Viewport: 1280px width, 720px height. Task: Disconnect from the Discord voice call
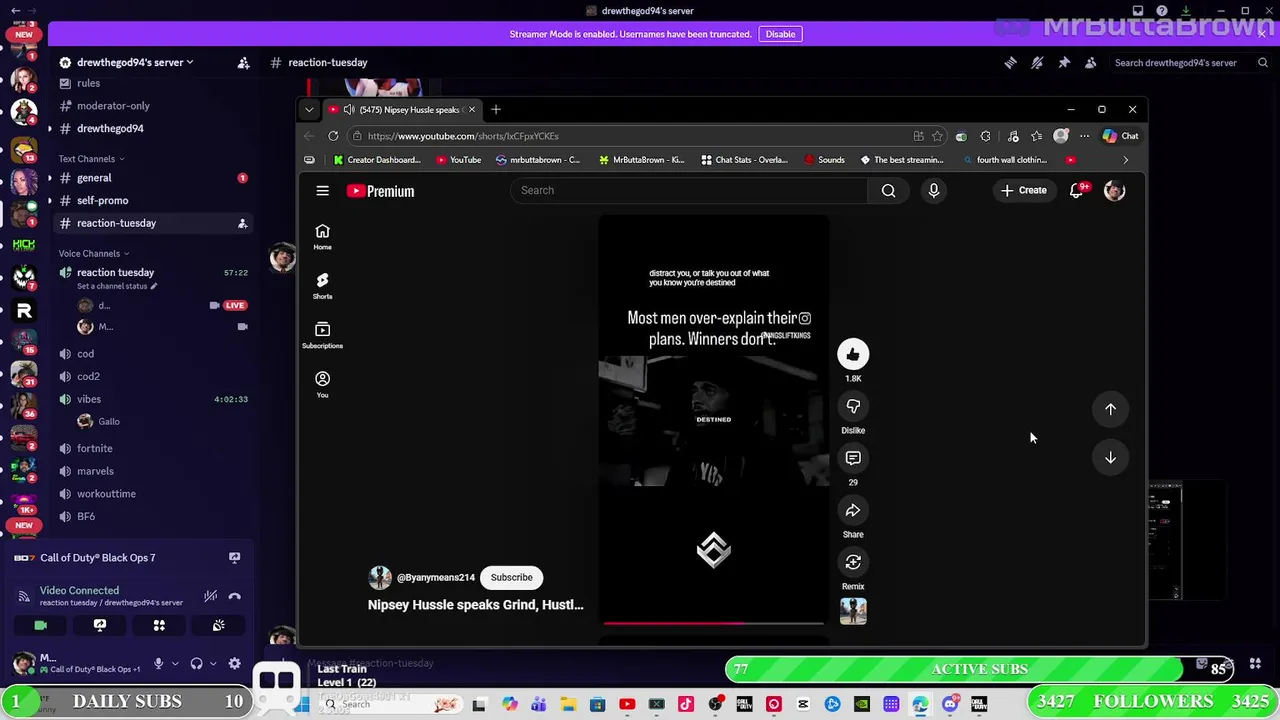[x=234, y=596]
